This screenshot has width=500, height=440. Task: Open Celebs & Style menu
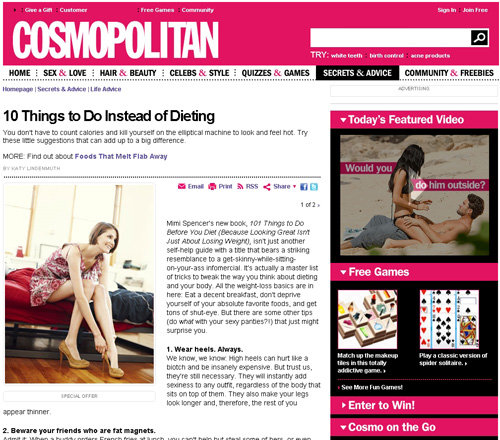199,73
